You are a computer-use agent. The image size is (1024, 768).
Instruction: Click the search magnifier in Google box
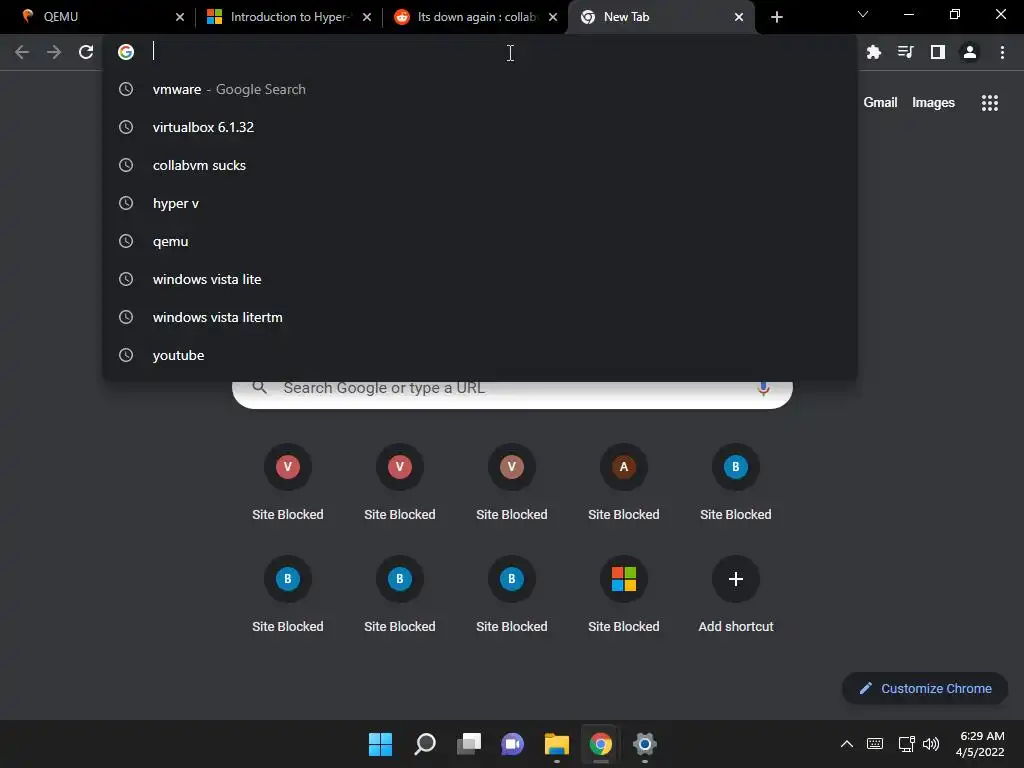(x=259, y=387)
